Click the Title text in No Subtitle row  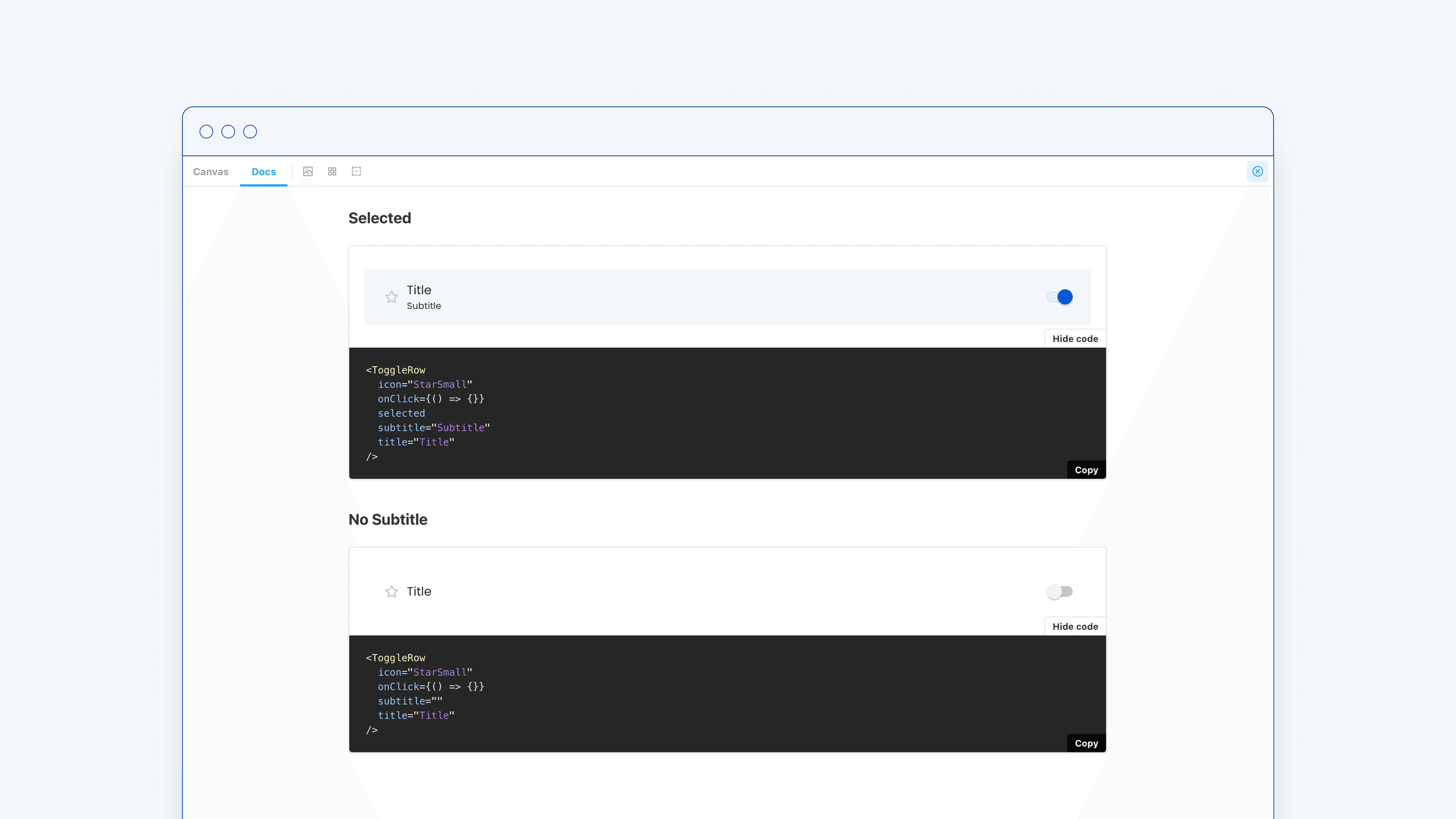click(x=418, y=591)
